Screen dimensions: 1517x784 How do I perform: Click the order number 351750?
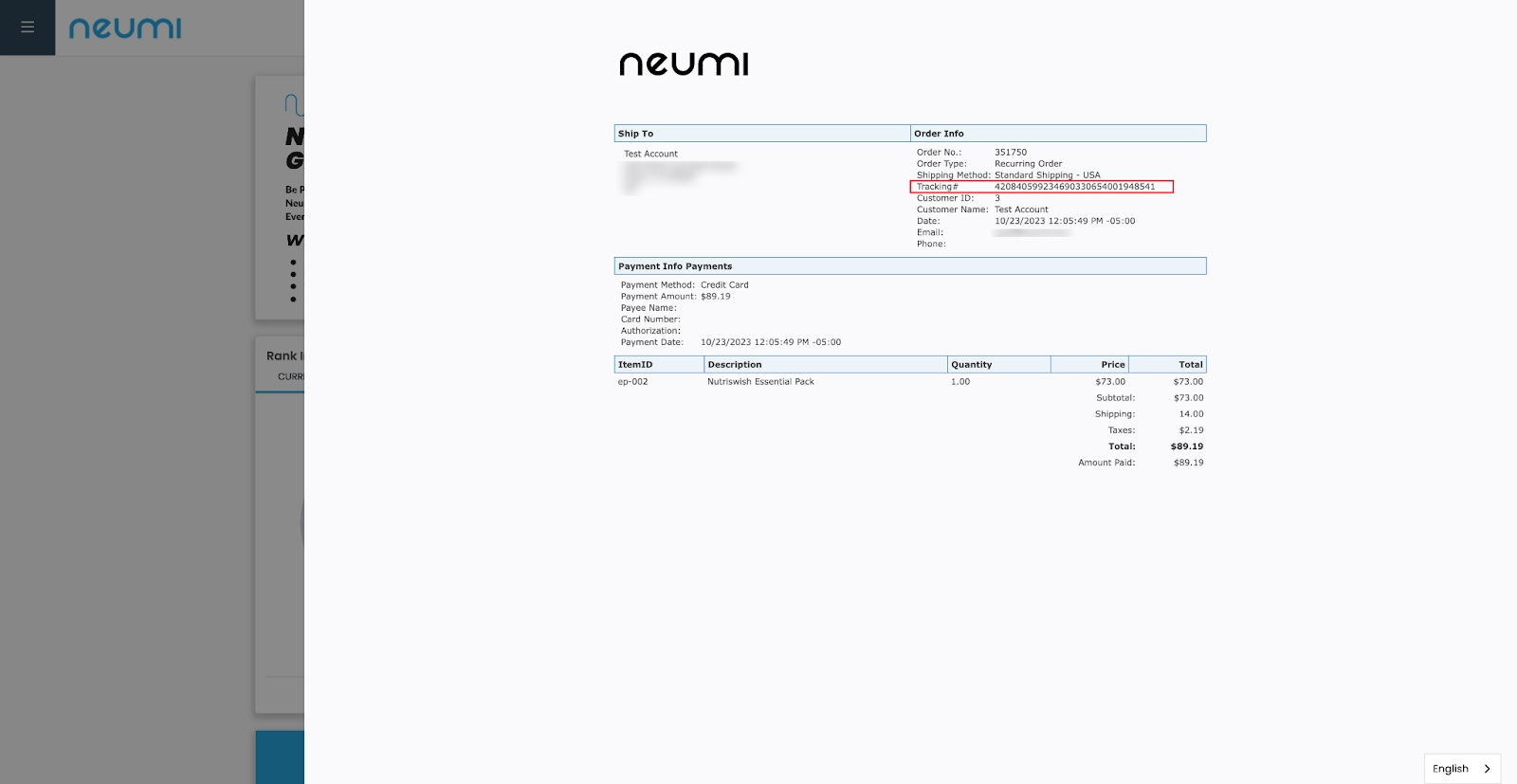tap(1011, 153)
